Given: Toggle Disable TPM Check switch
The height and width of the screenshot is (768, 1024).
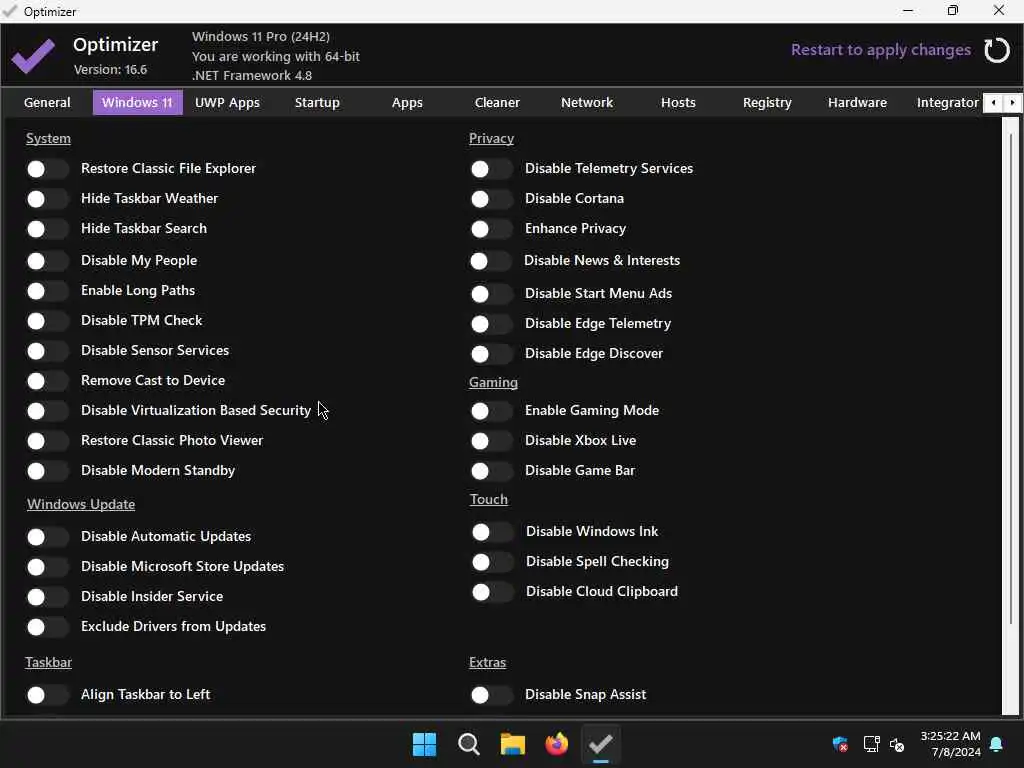Looking at the screenshot, I should (48, 321).
